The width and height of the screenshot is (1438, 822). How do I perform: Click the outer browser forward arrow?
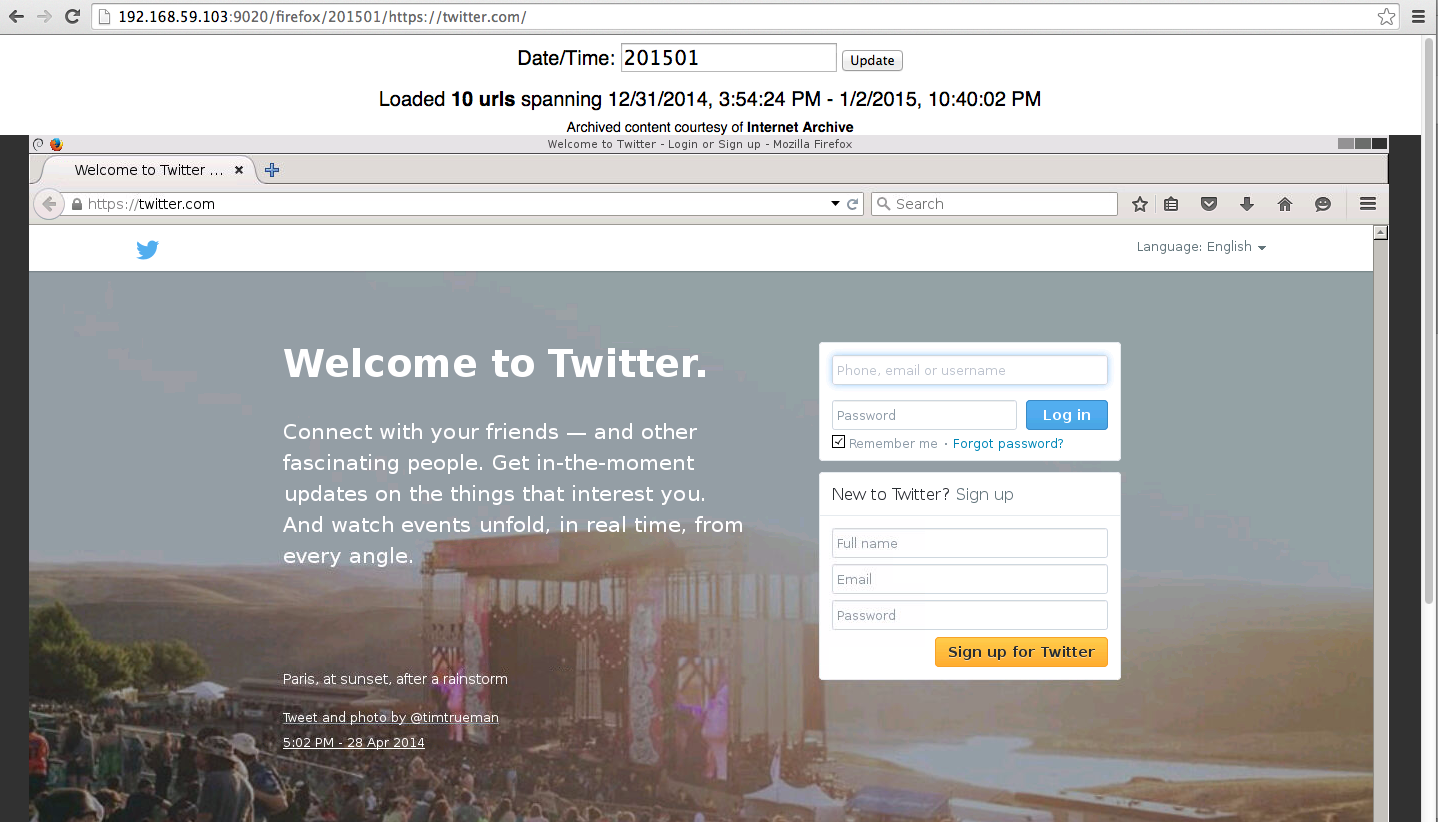(x=44, y=16)
